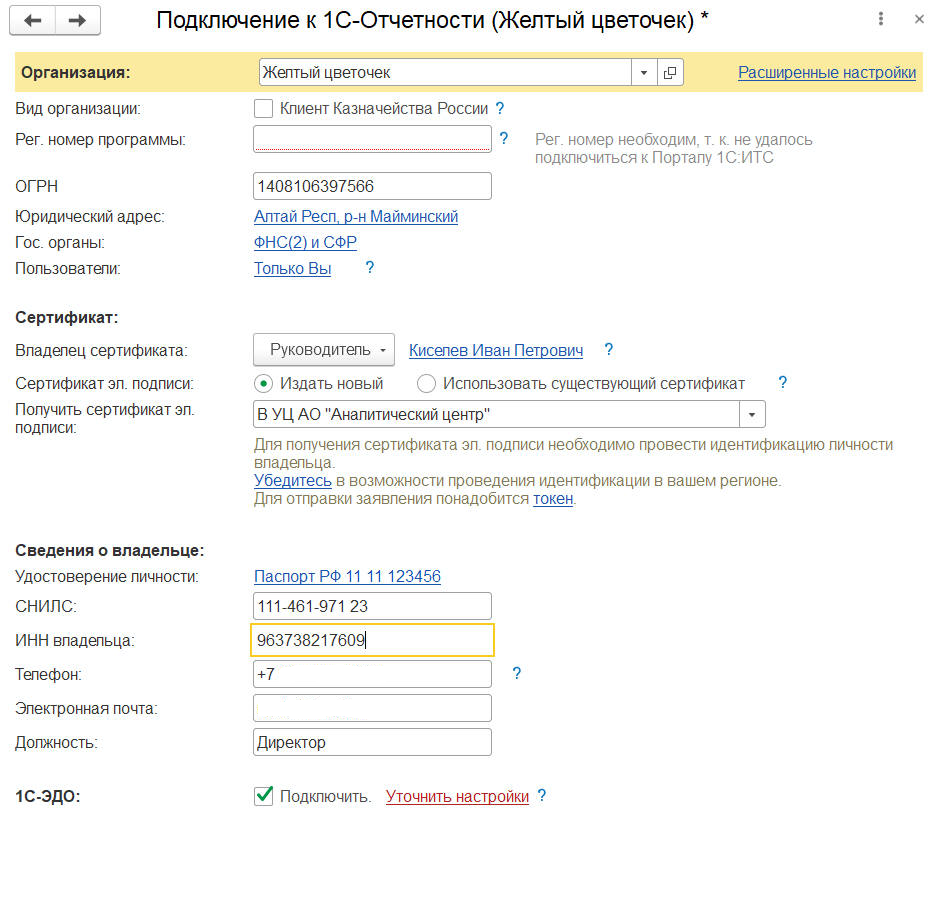The image size is (942, 899).
Task: Open the Руководитель owner type dropdown
Action: pyautogui.click(x=324, y=350)
